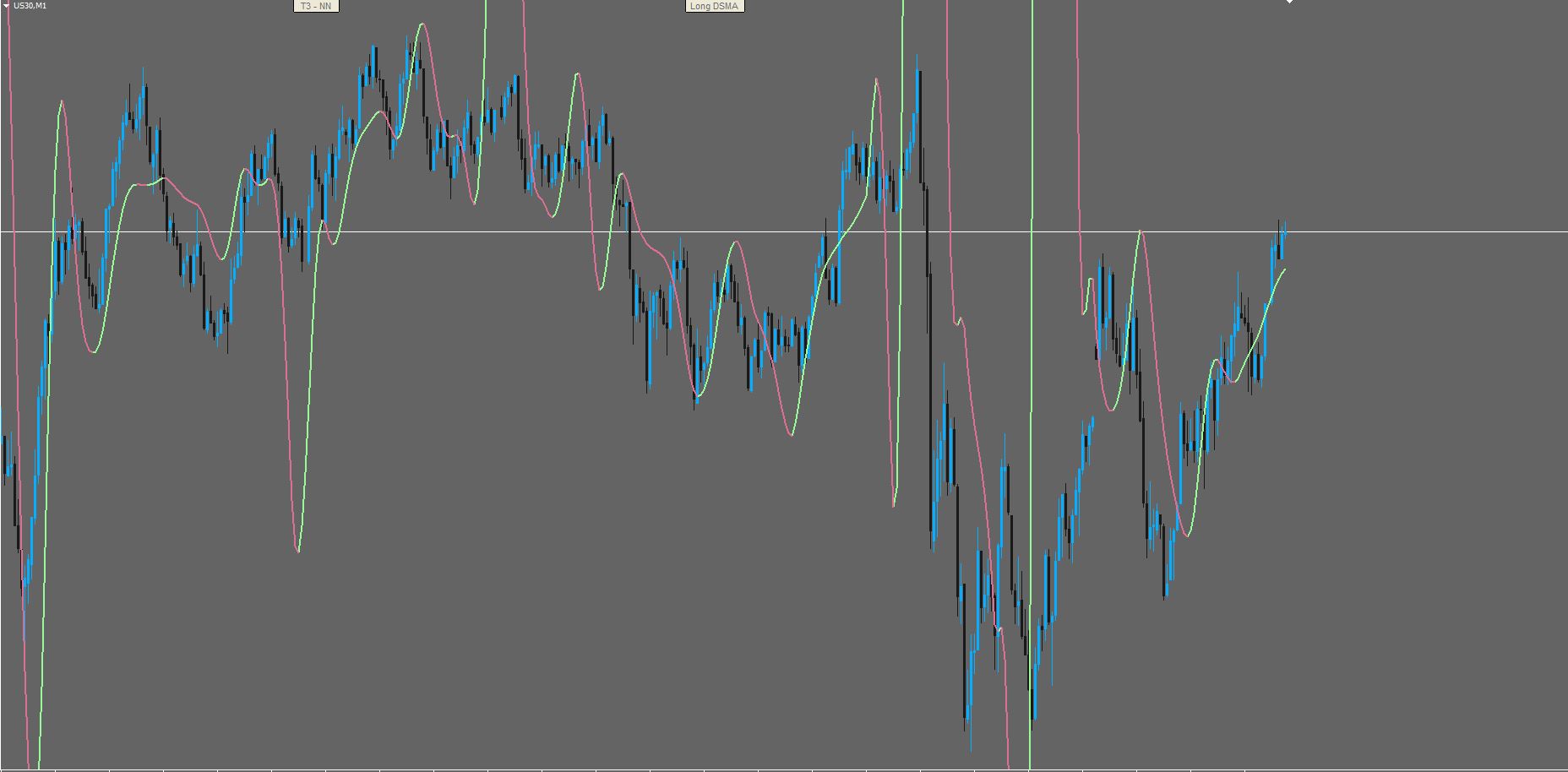Click the chart shift triangle marker
The image size is (1568, 772).
pyautogui.click(x=1290, y=2)
